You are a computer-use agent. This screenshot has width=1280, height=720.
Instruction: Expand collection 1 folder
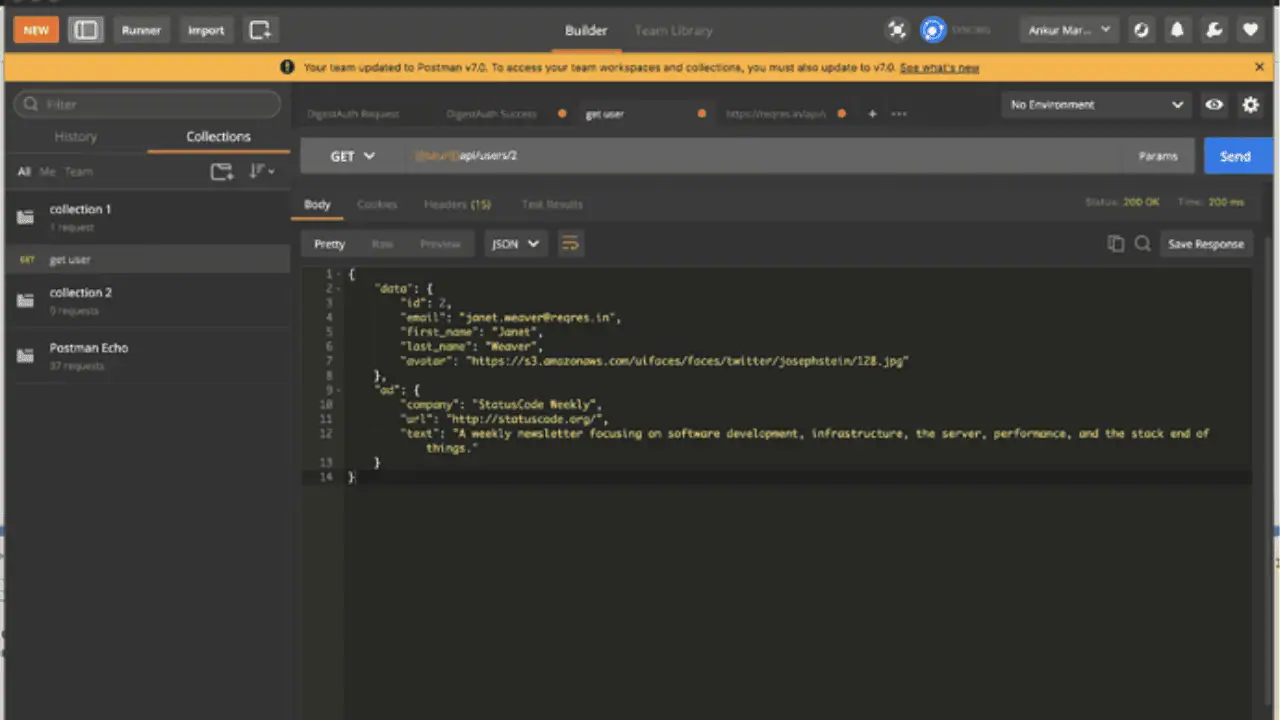148,217
